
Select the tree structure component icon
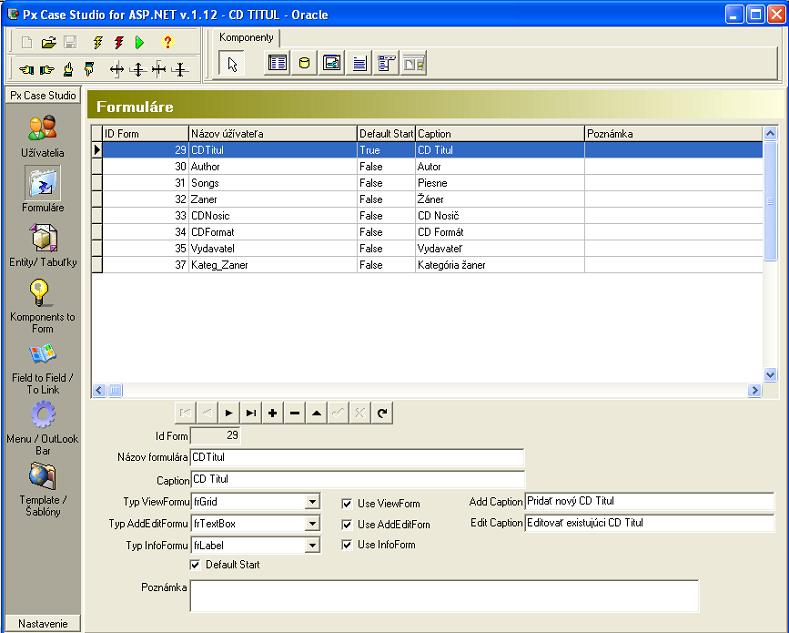click(x=386, y=63)
